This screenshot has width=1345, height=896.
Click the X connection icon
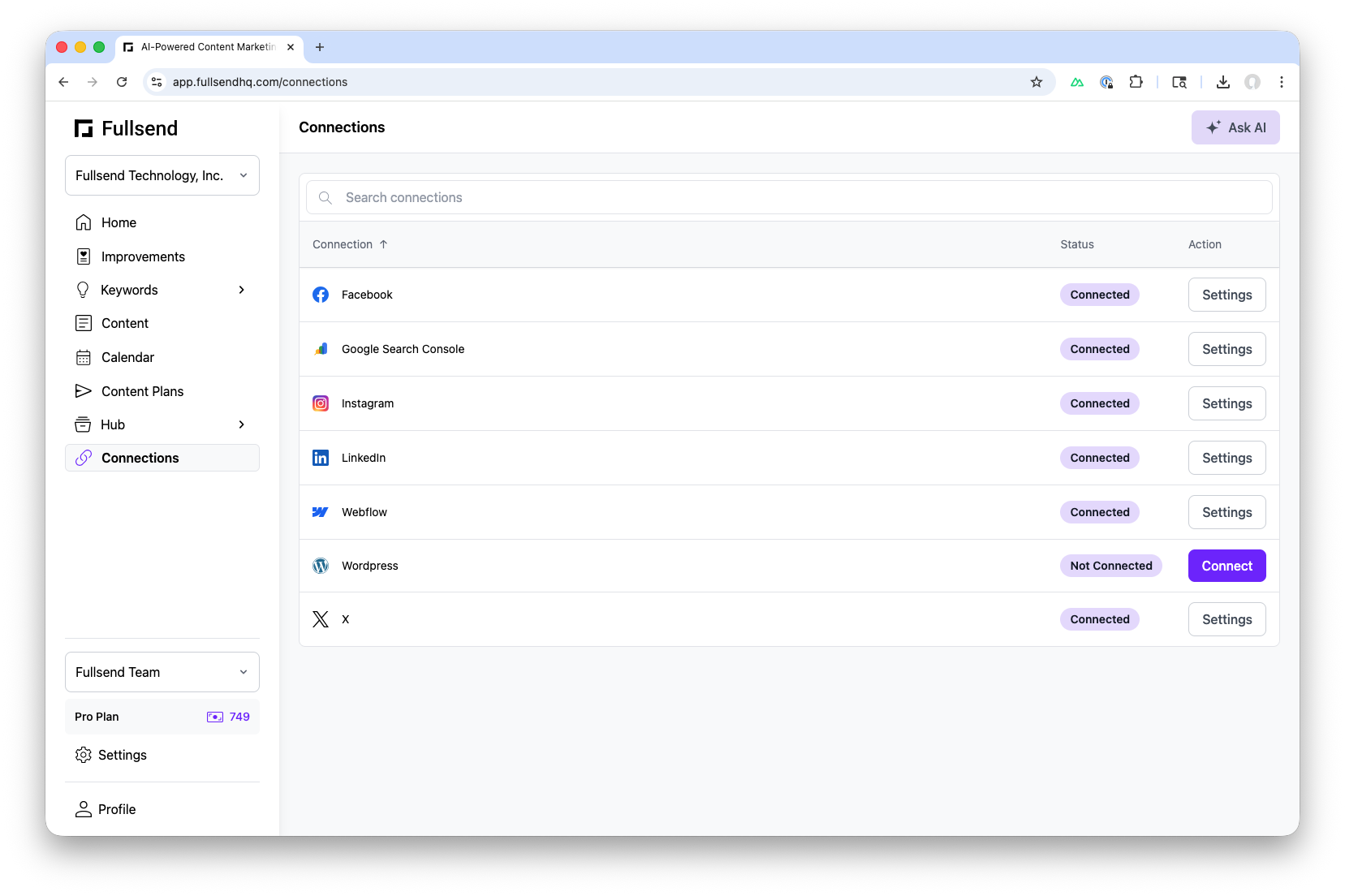(x=321, y=619)
